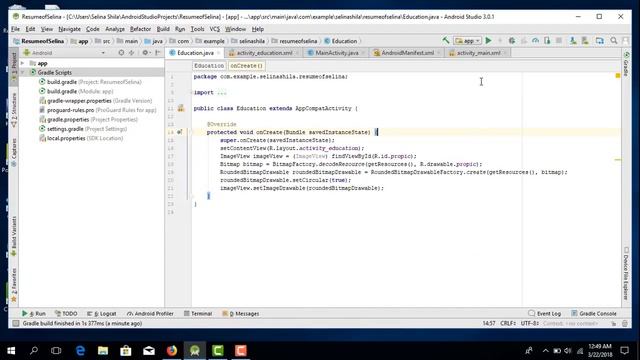640x360 pixels.
Task: Click the hide Project panel icon
Action: pyautogui.click(x=158, y=53)
